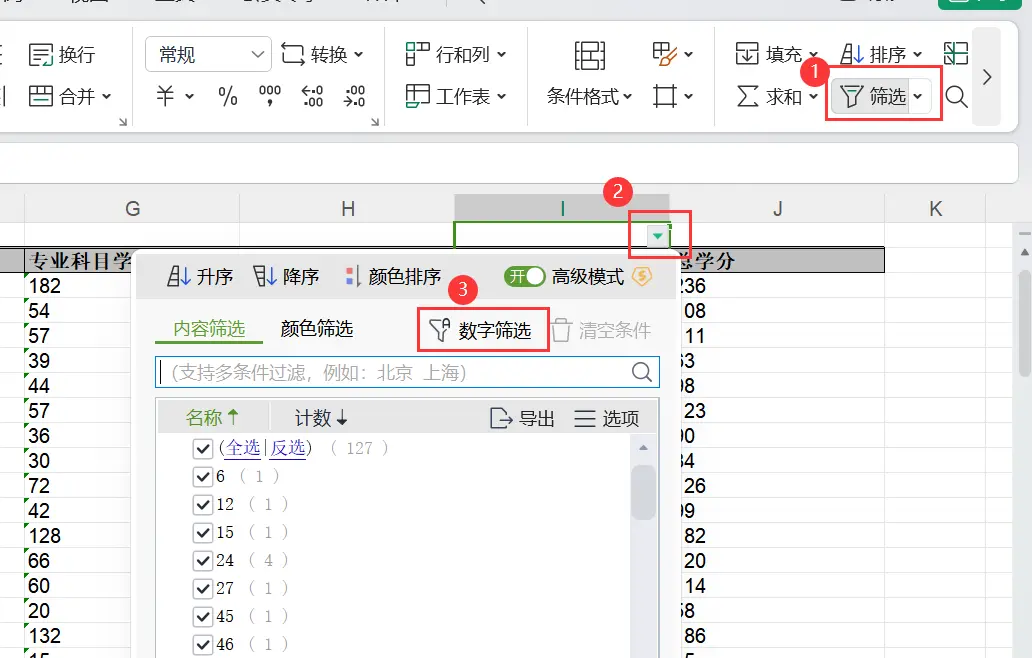Screen dimensions: 1032x658
Task: Sort ascending with 升序
Action: (x=200, y=276)
